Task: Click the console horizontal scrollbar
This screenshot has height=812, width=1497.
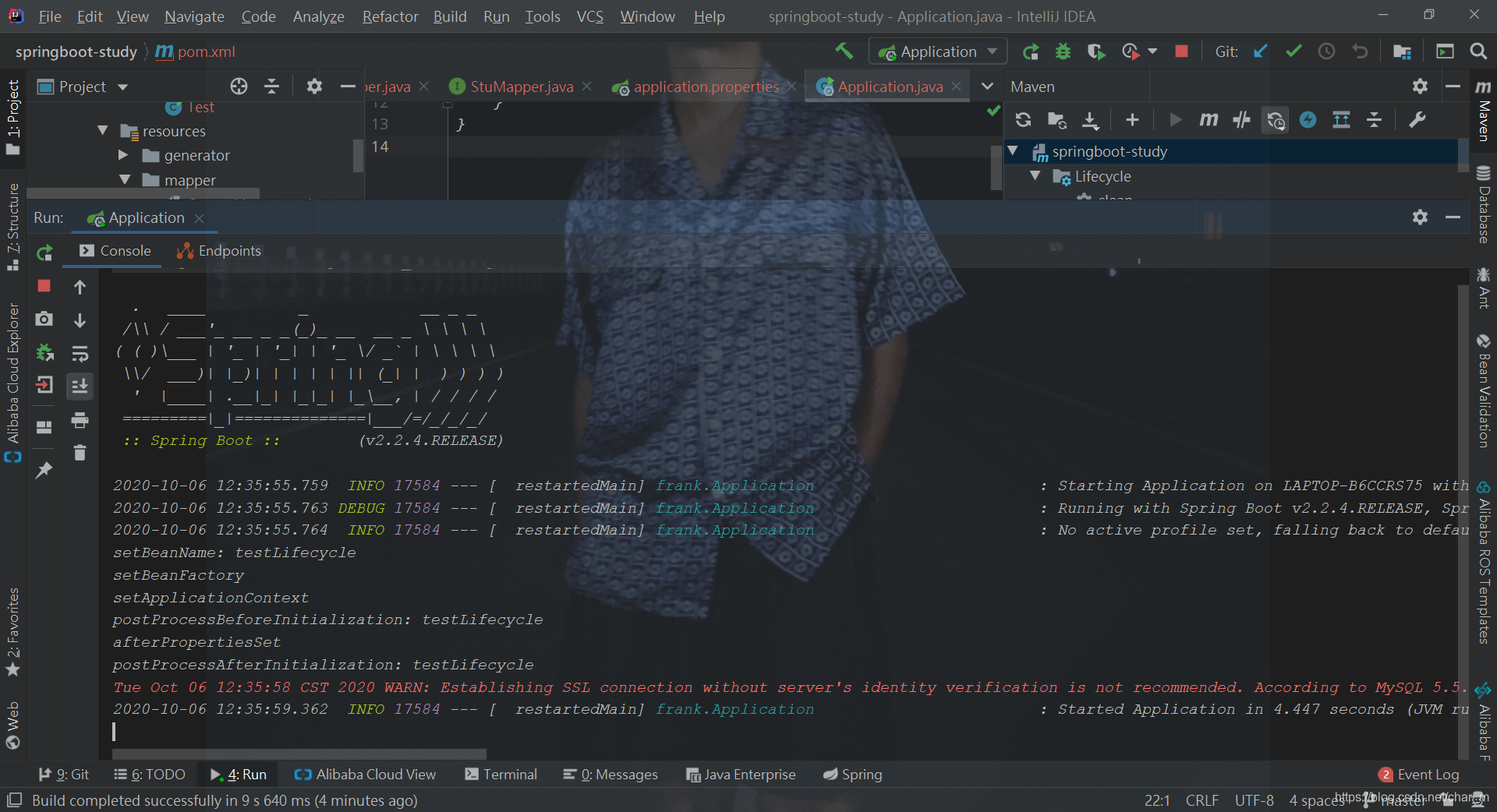Action: pyautogui.click(x=299, y=754)
